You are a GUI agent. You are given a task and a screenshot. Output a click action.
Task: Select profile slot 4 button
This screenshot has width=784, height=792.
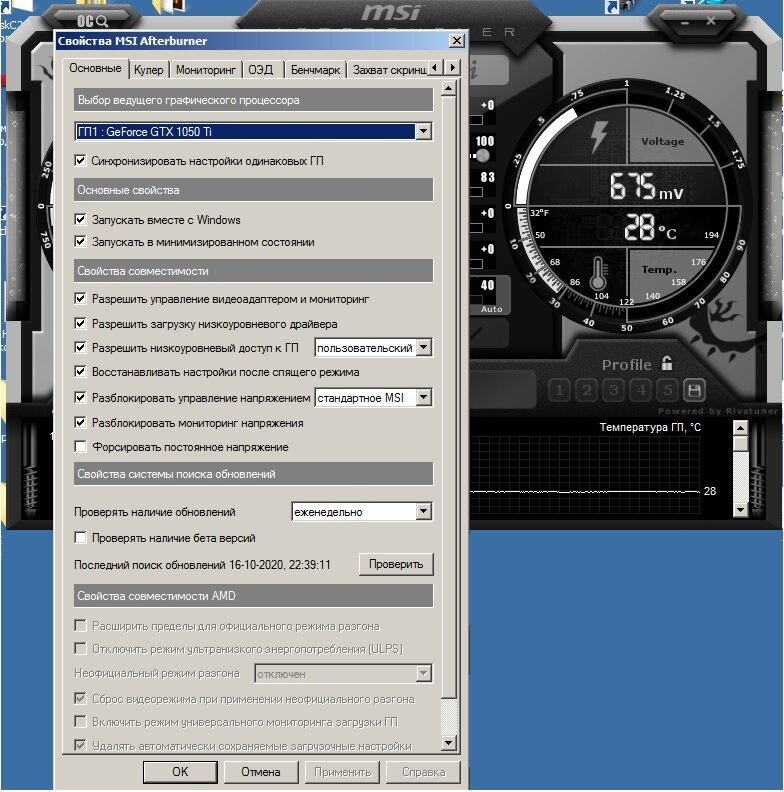641,390
